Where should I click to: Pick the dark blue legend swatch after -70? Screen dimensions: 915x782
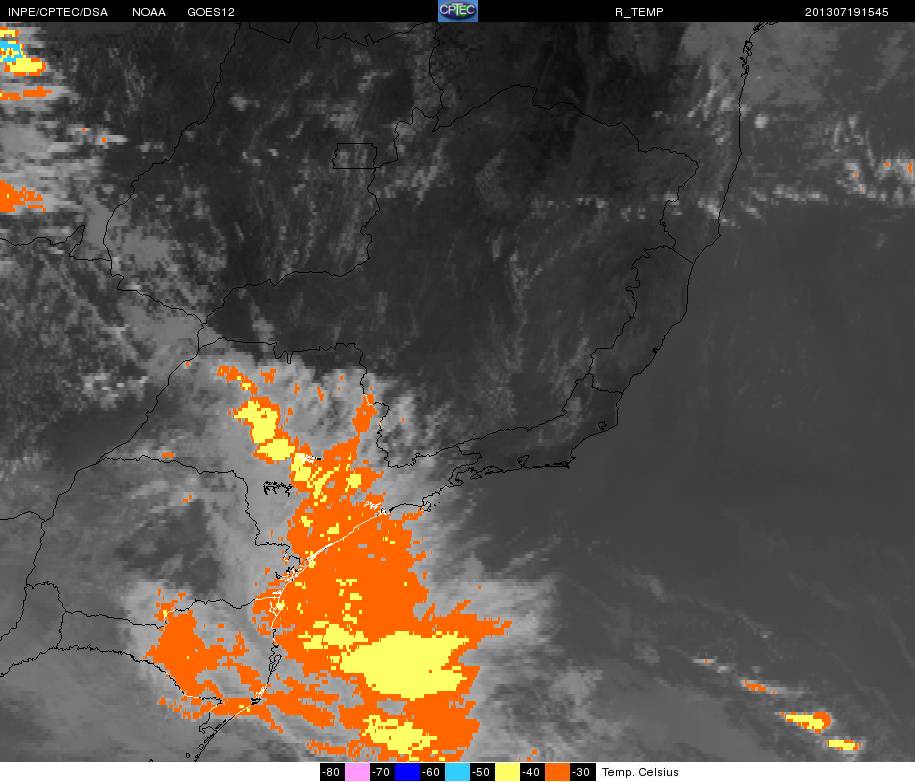(407, 772)
